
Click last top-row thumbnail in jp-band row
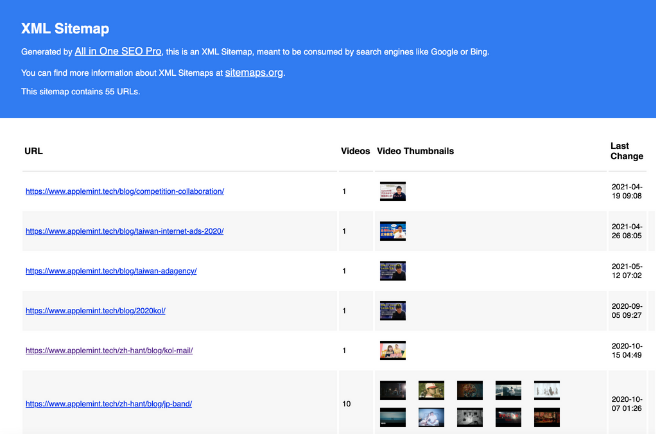pyautogui.click(x=547, y=390)
